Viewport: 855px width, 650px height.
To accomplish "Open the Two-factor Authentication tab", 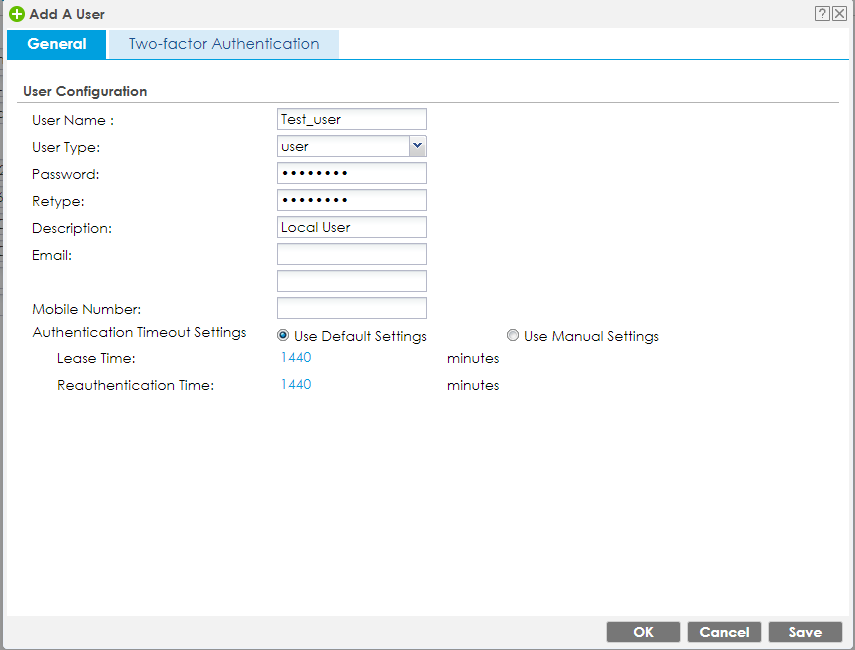I will (224, 44).
